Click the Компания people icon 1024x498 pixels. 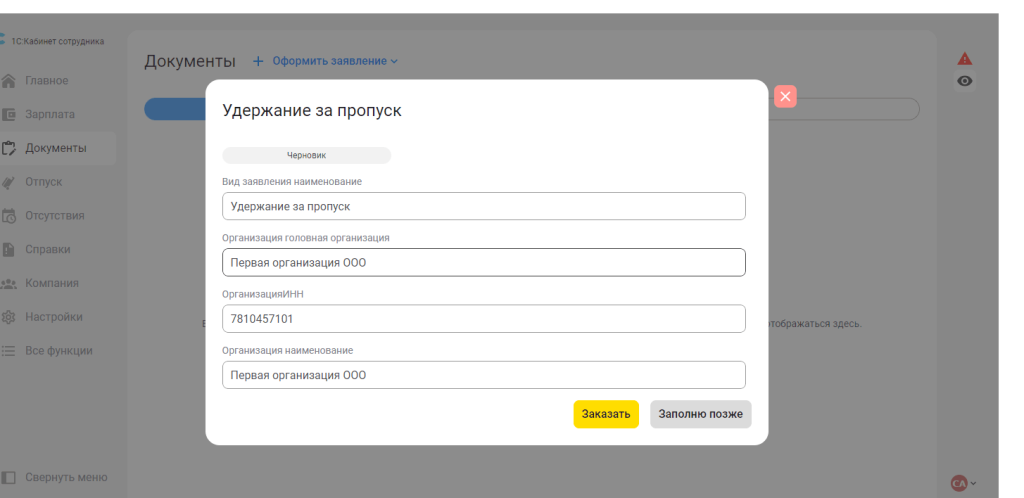(9, 284)
